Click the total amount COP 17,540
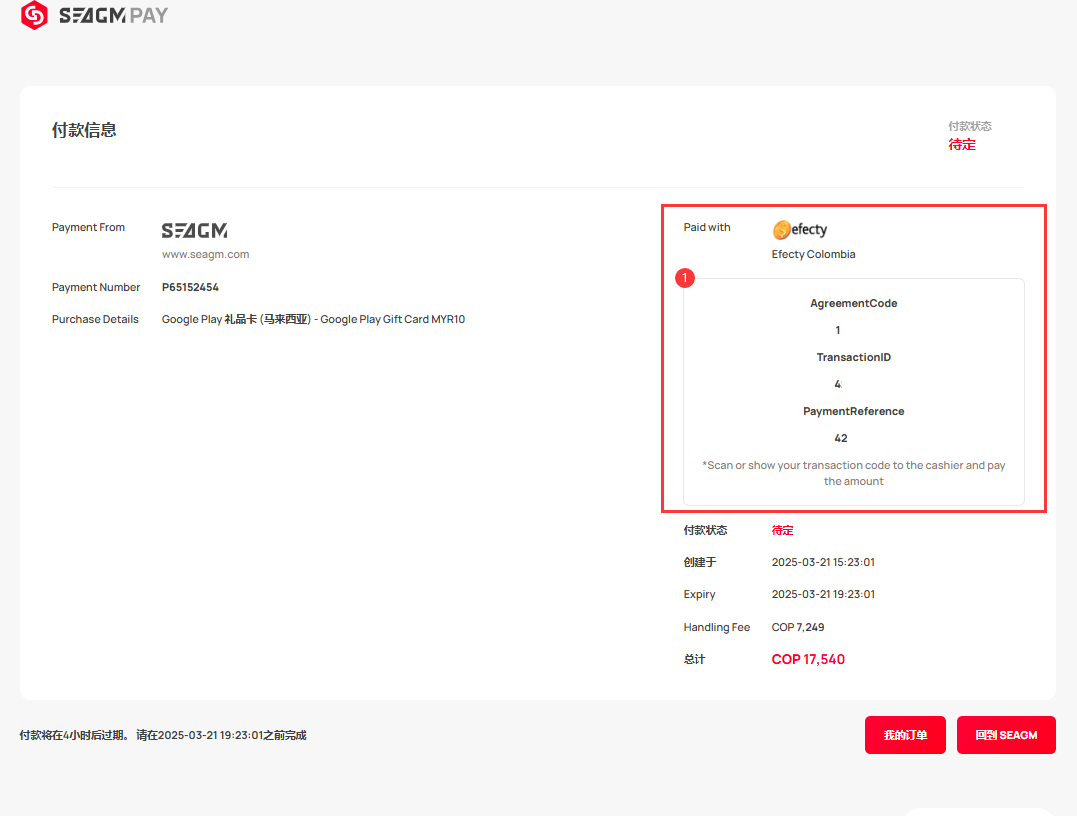 [808, 659]
